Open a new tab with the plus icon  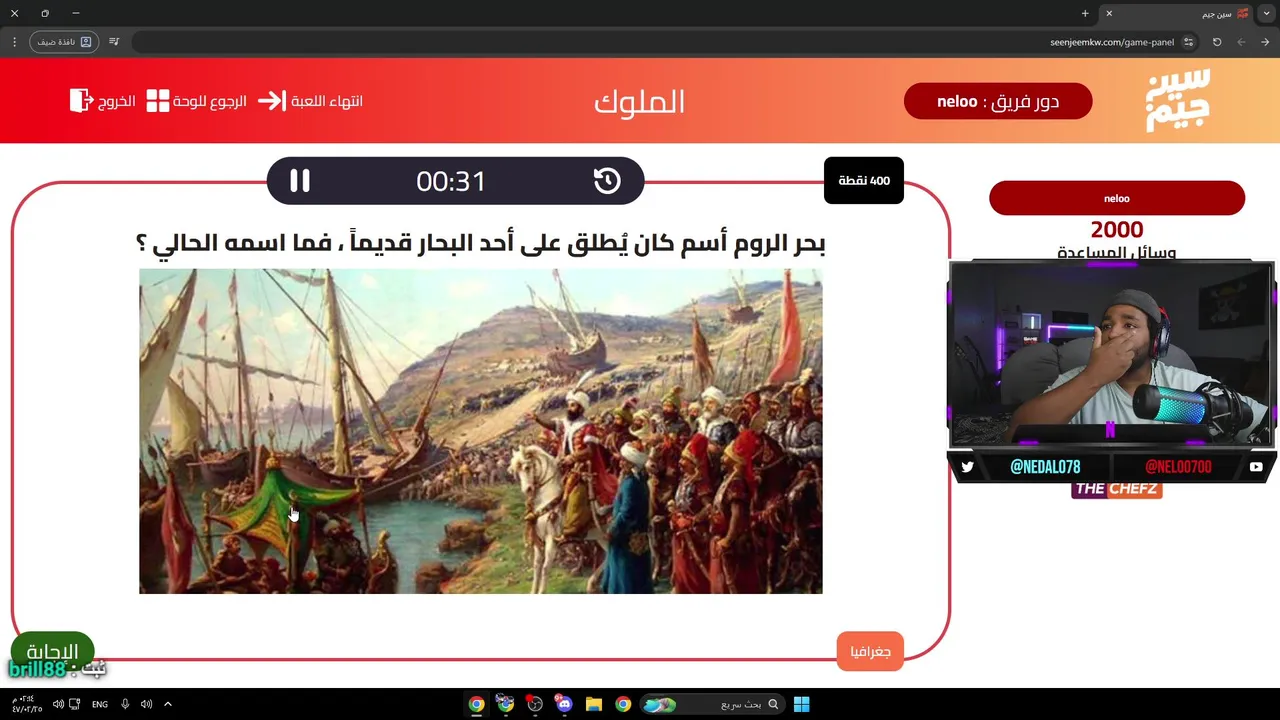1085,13
